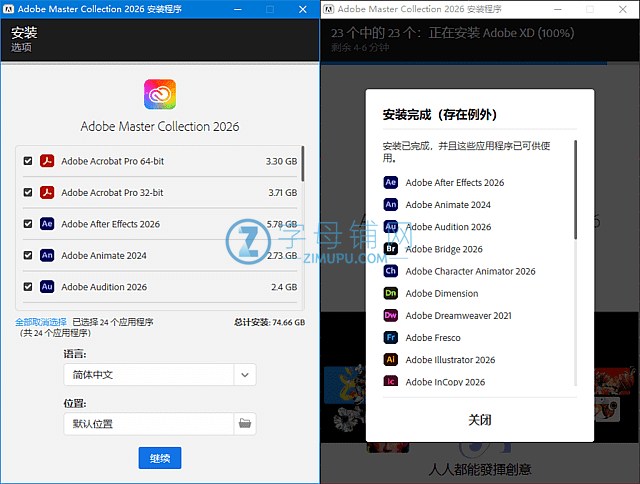Expand the language dropdown arrow
The height and width of the screenshot is (484, 640).
[x=244, y=375]
